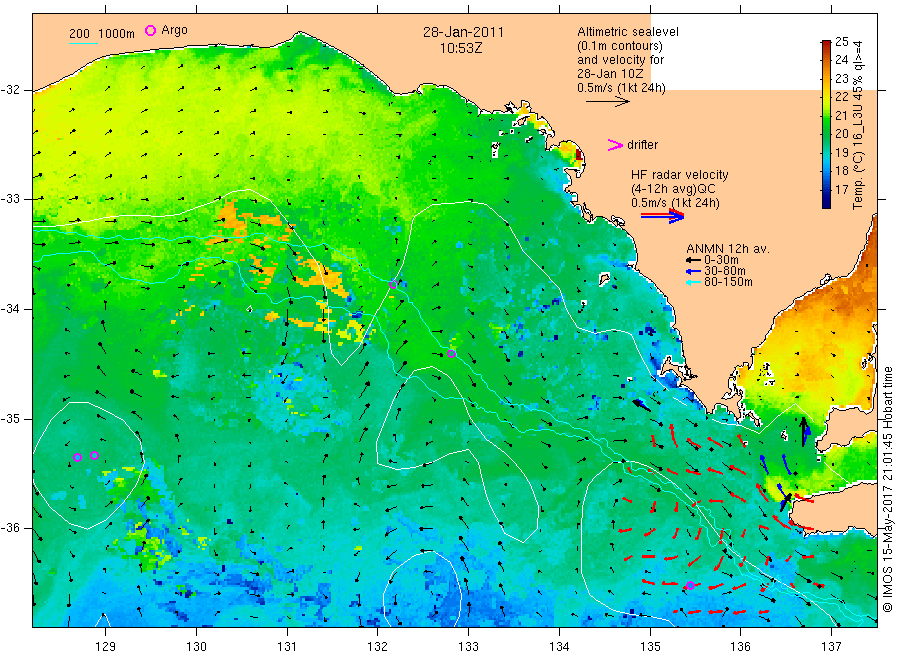This screenshot has height=660, width=900.
Task: Click the IMOS copyright timestamp text
Action: coord(887,489)
